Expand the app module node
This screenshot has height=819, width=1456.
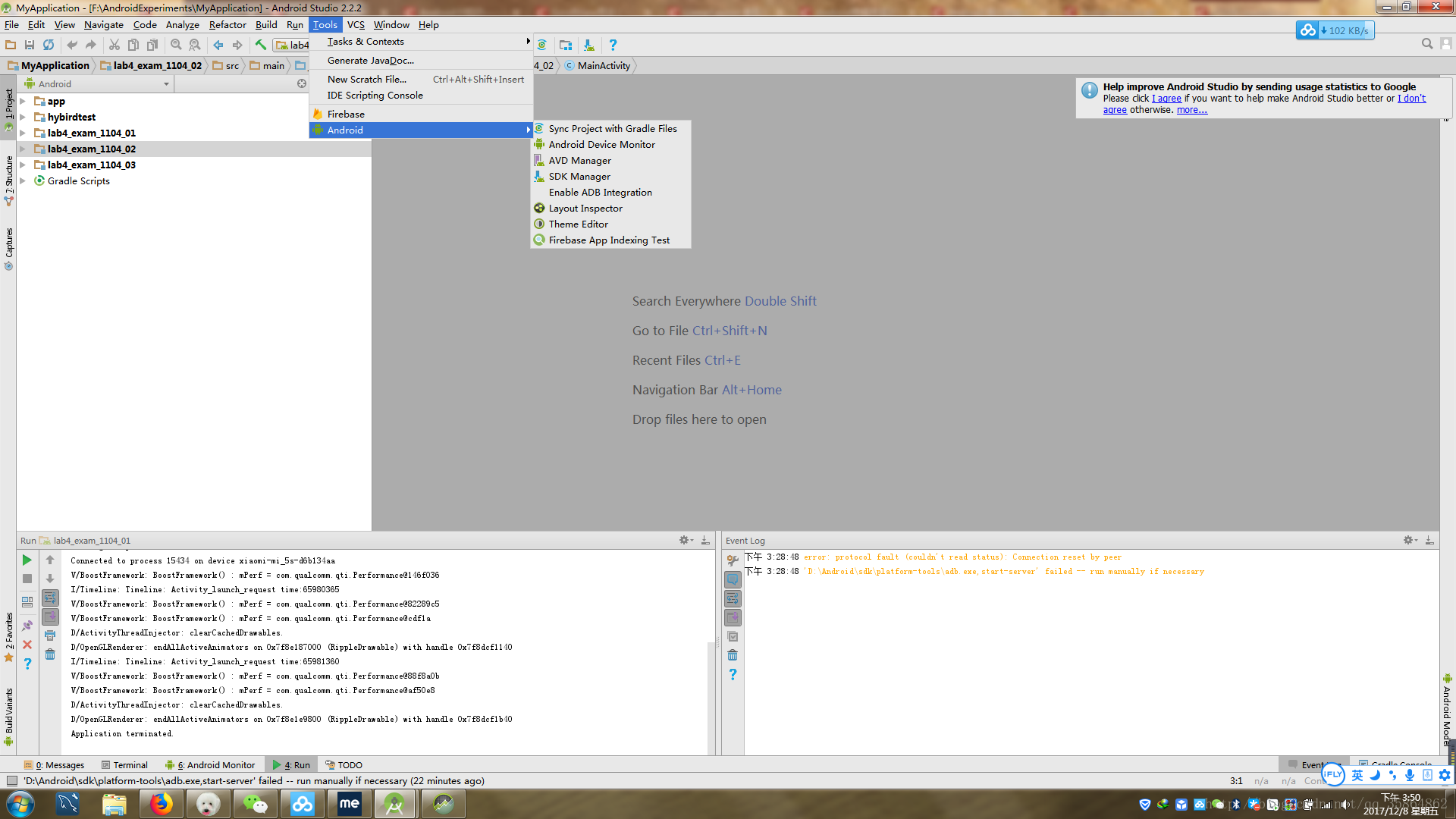tap(23, 101)
